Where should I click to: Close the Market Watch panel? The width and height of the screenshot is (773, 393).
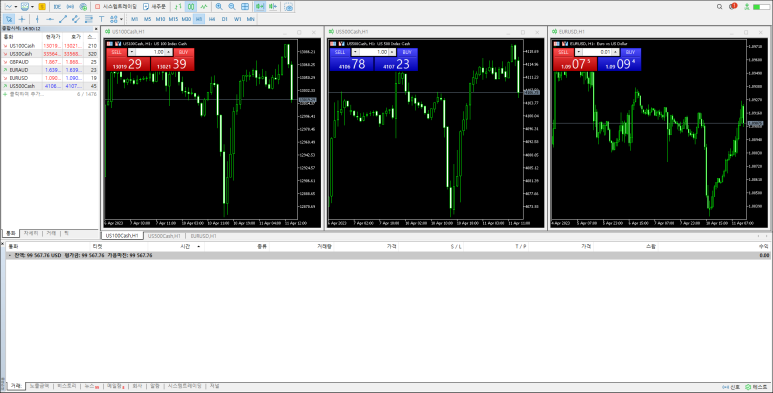[x=96, y=29]
